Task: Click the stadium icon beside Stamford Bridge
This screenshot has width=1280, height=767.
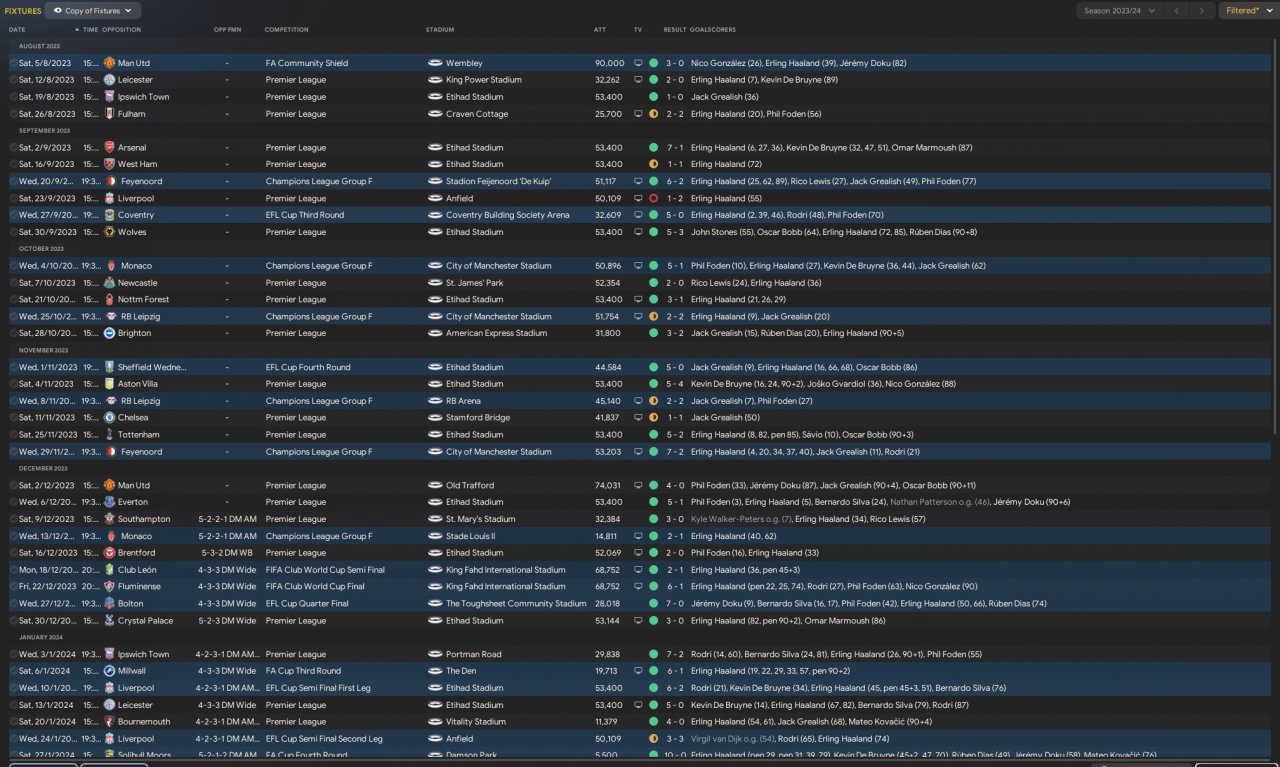Action: [434, 418]
